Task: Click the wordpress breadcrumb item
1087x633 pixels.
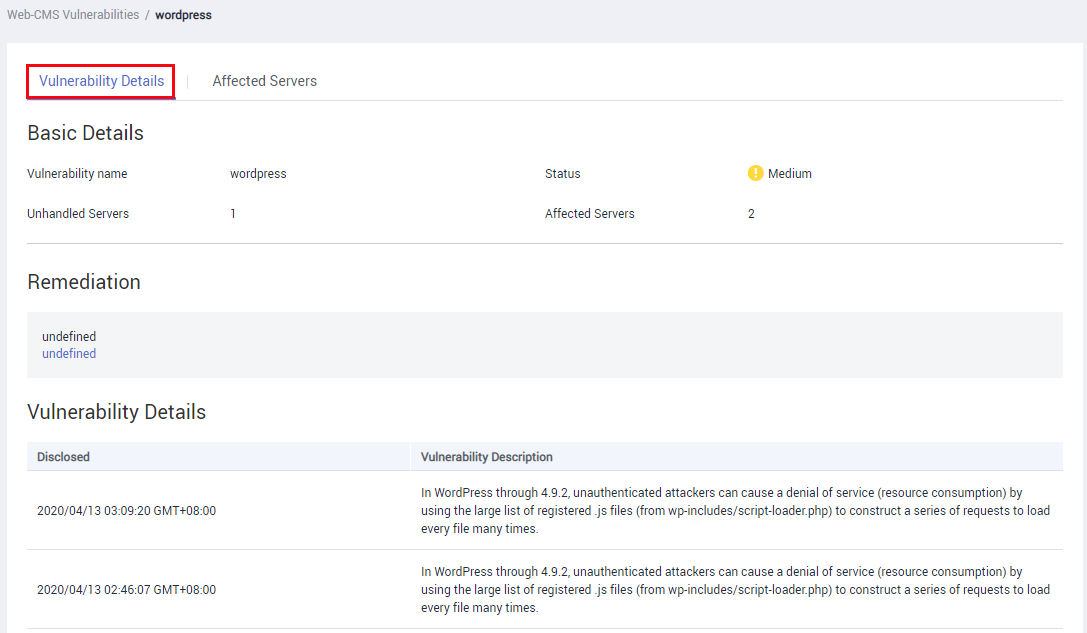Action: [x=183, y=15]
